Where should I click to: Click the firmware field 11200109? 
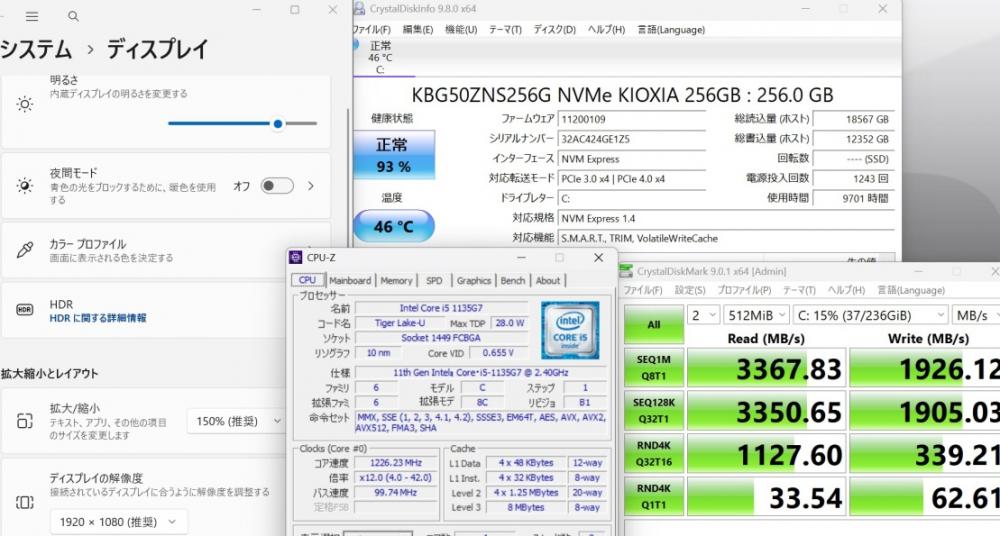pos(631,119)
